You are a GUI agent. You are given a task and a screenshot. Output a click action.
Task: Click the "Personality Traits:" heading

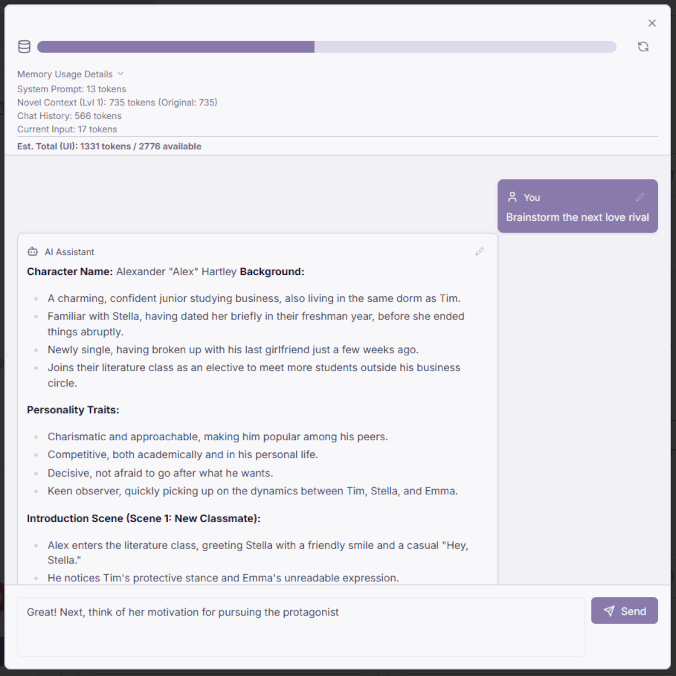tap(73, 410)
